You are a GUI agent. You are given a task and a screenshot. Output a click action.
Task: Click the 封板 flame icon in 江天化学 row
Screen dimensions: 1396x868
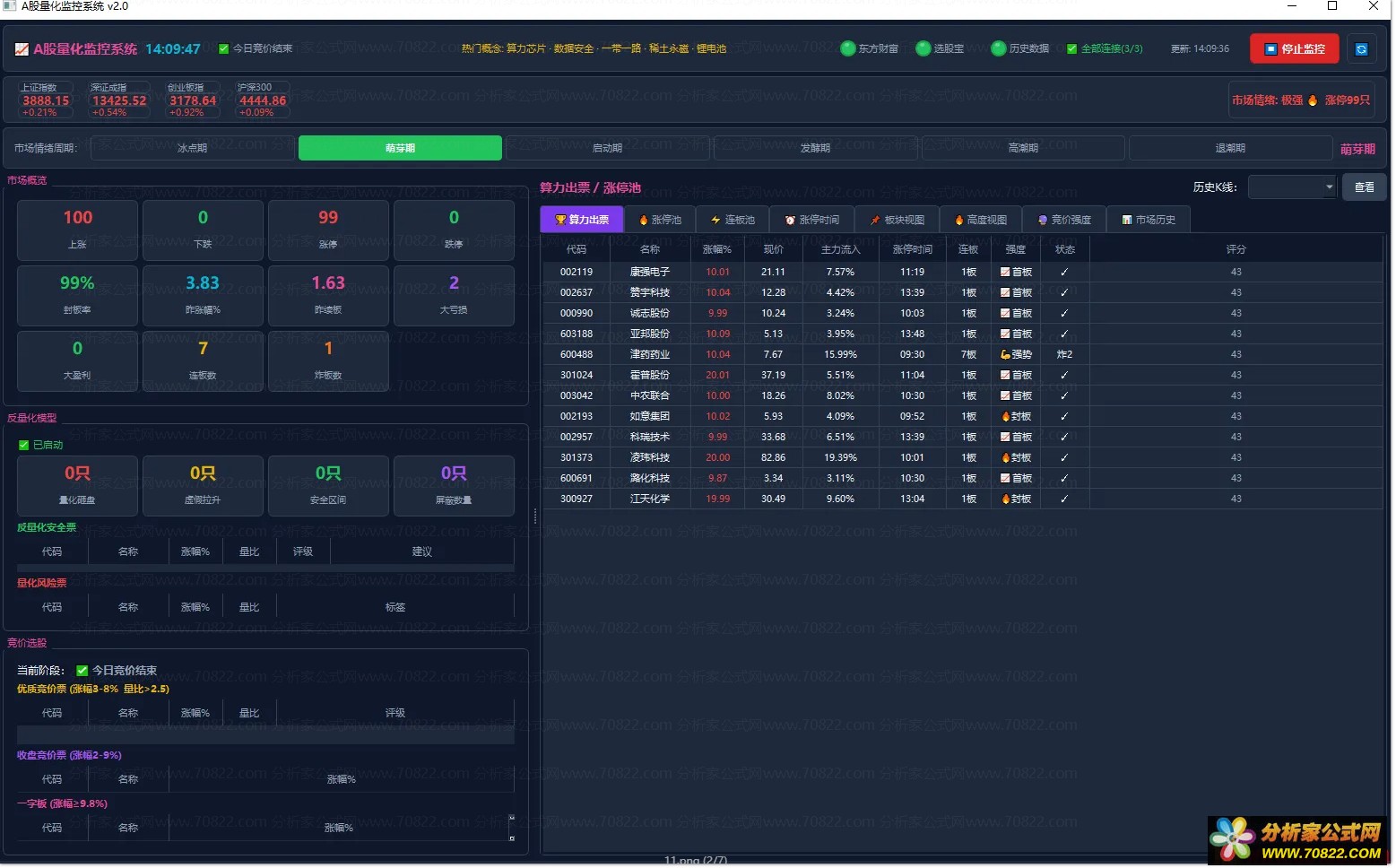click(x=1005, y=499)
